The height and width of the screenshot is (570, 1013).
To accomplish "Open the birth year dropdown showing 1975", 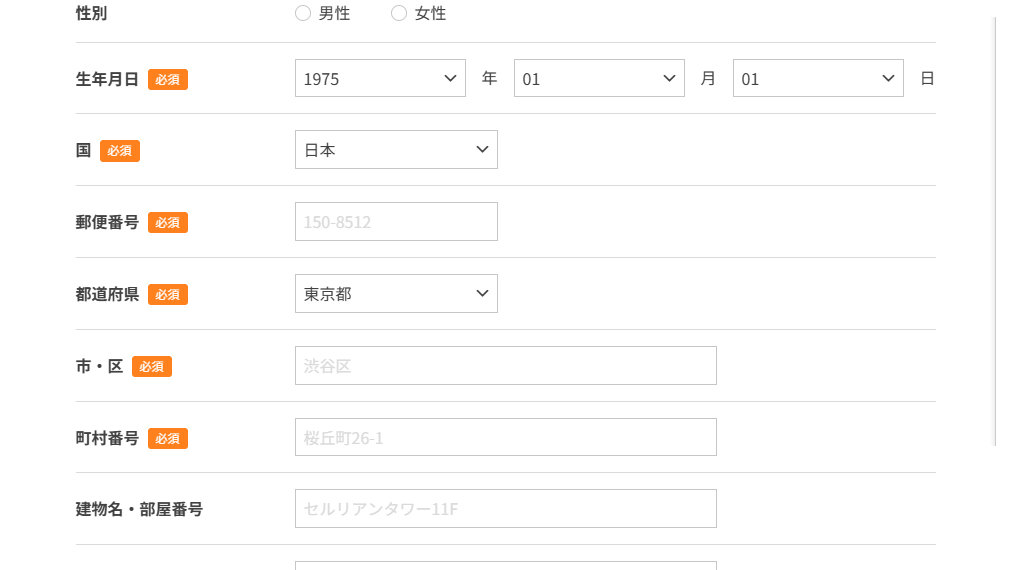I will coord(380,78).
